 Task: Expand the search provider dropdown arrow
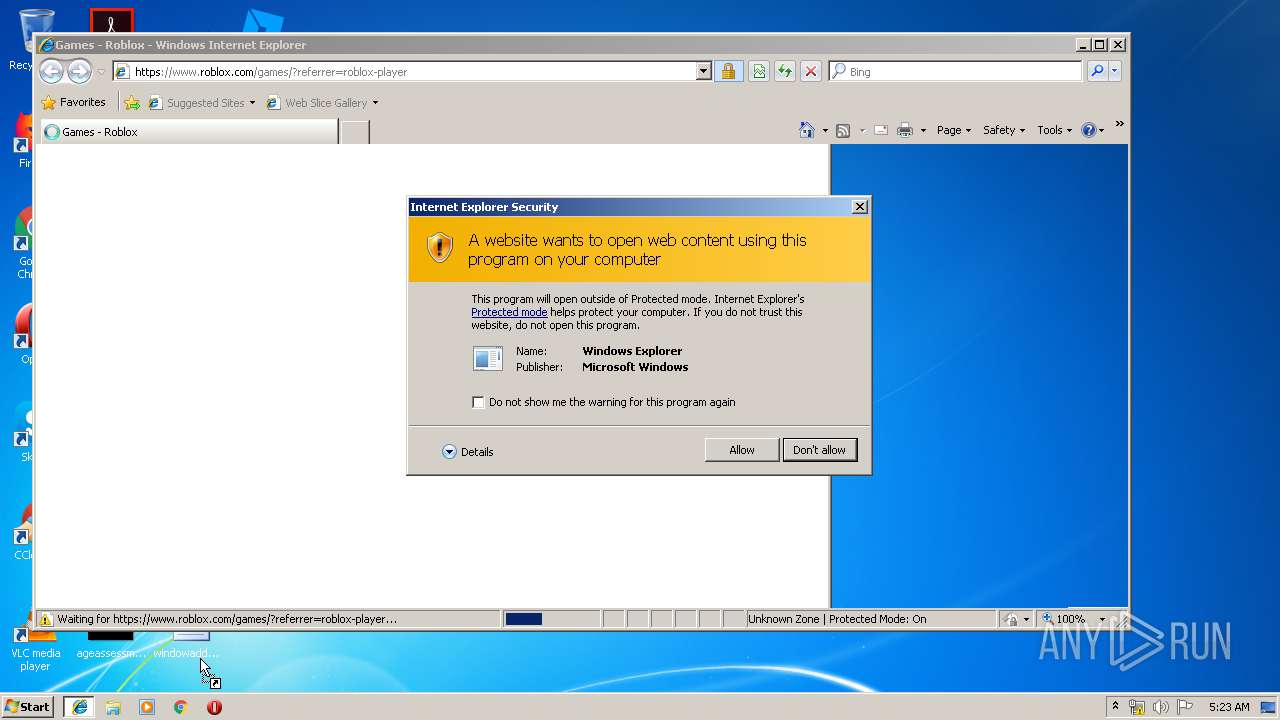(x=1115, y=71)
